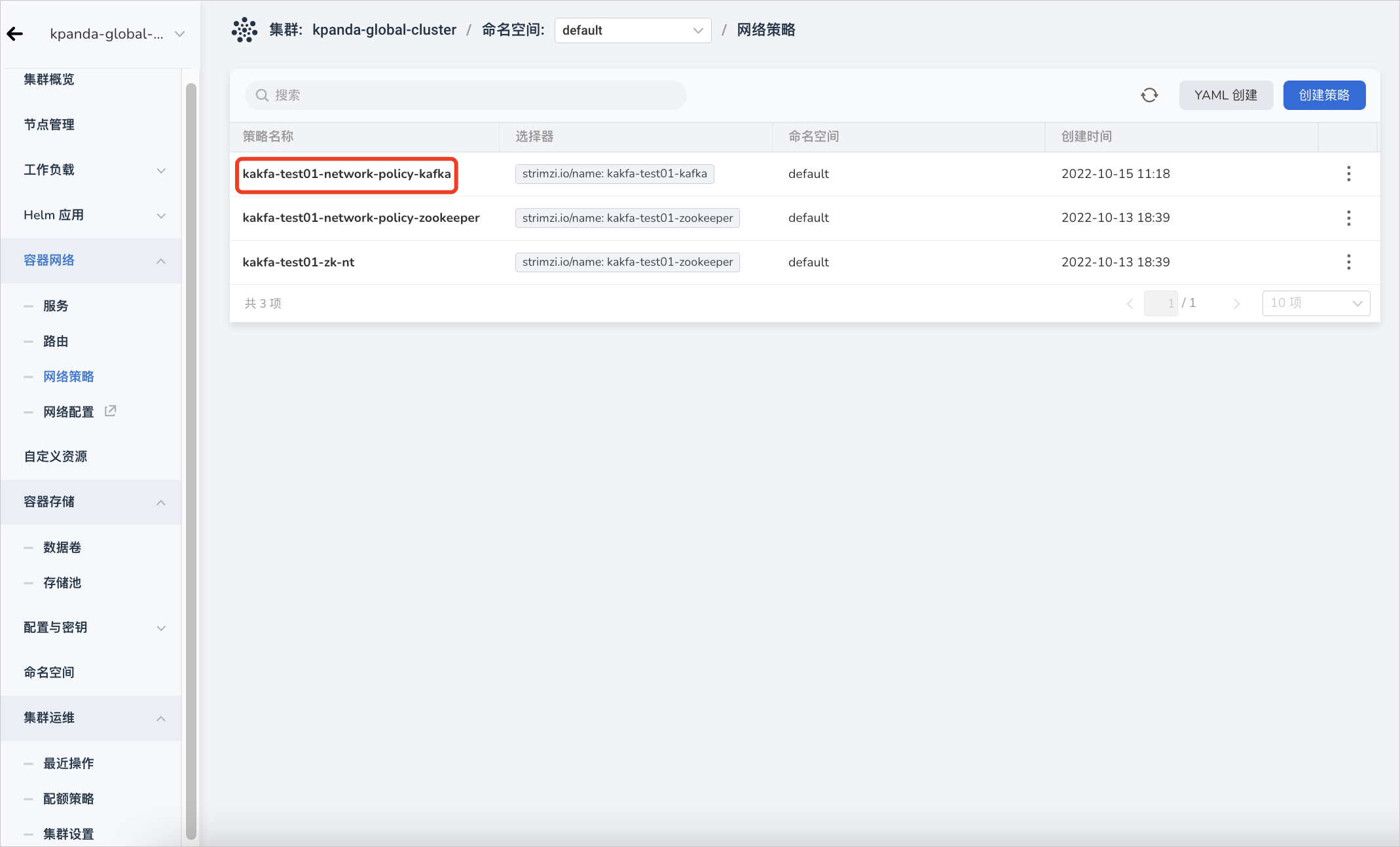Open 自定义资源 in the sidebar
Viewport: 1400px width, 847px height.
pyautogui.click(x=56, y=456)
